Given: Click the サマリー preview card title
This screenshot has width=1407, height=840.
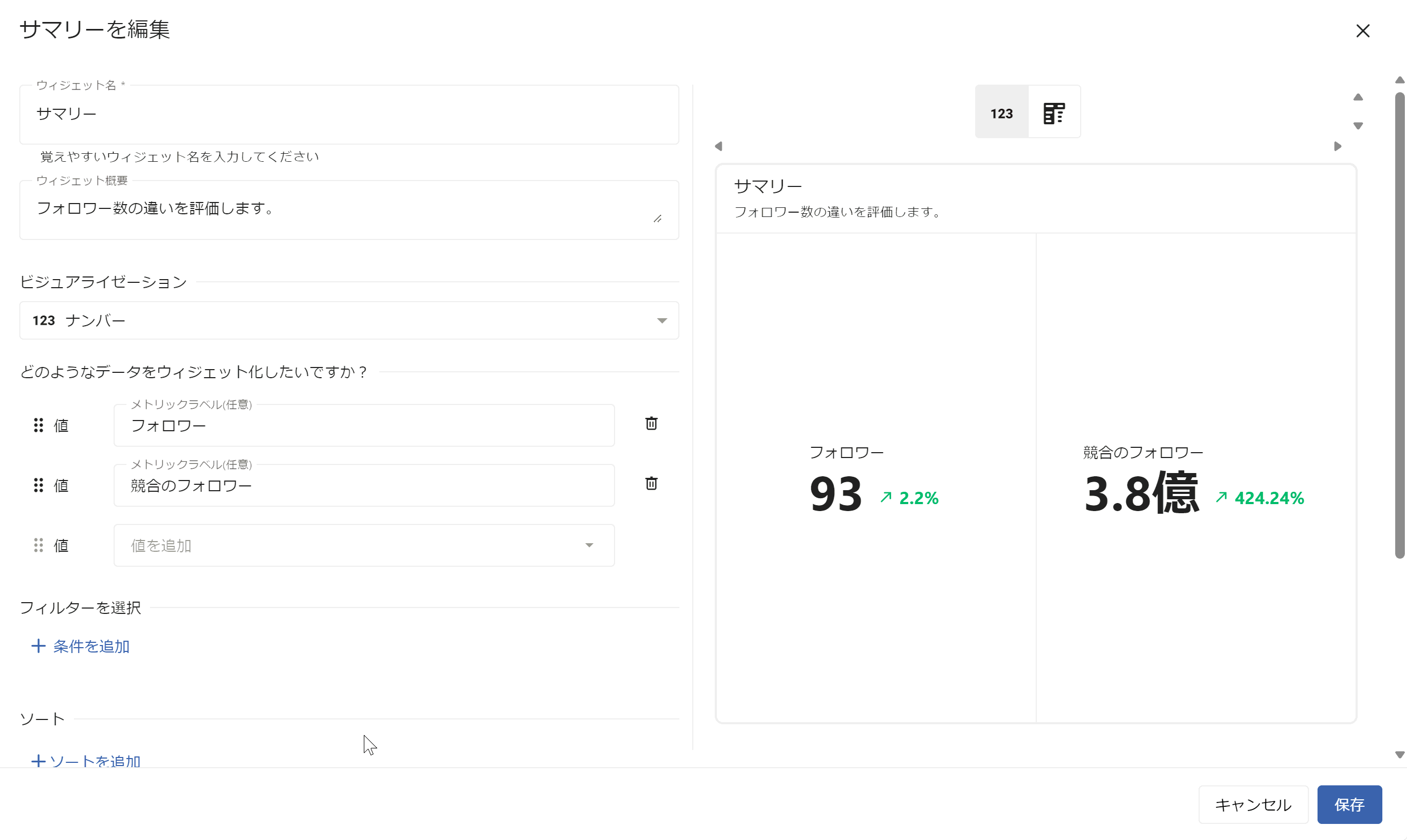Looking at the screenshot, I should tap(767, 186).
